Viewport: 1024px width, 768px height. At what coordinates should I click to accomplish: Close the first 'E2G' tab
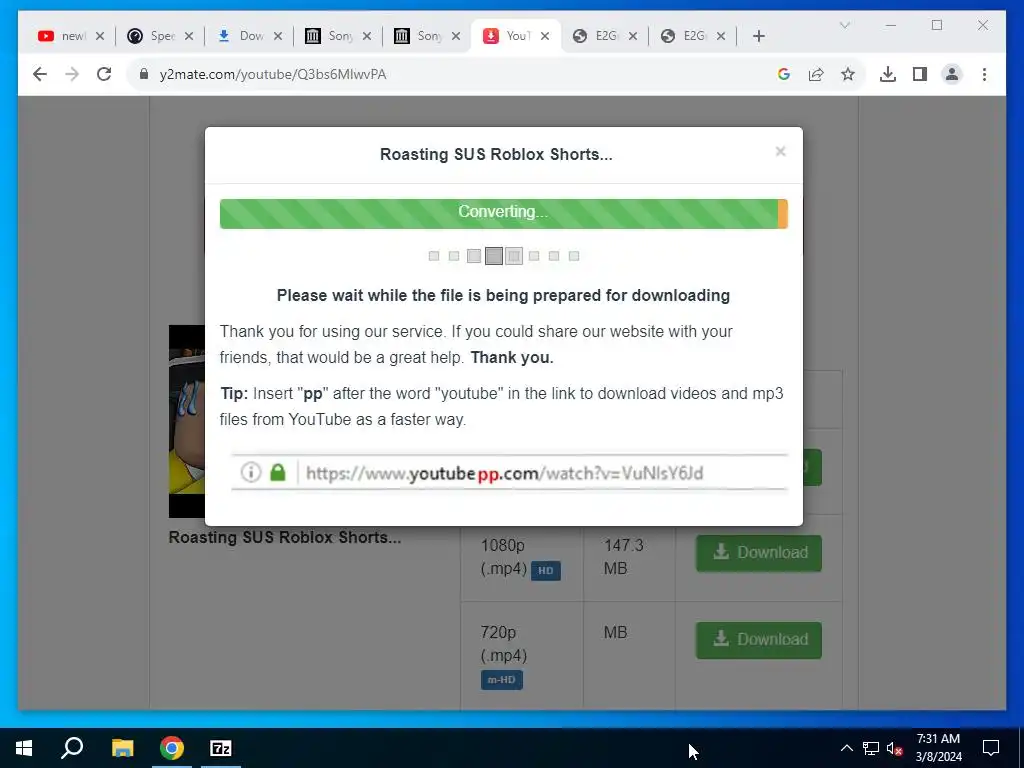point(633,36)
